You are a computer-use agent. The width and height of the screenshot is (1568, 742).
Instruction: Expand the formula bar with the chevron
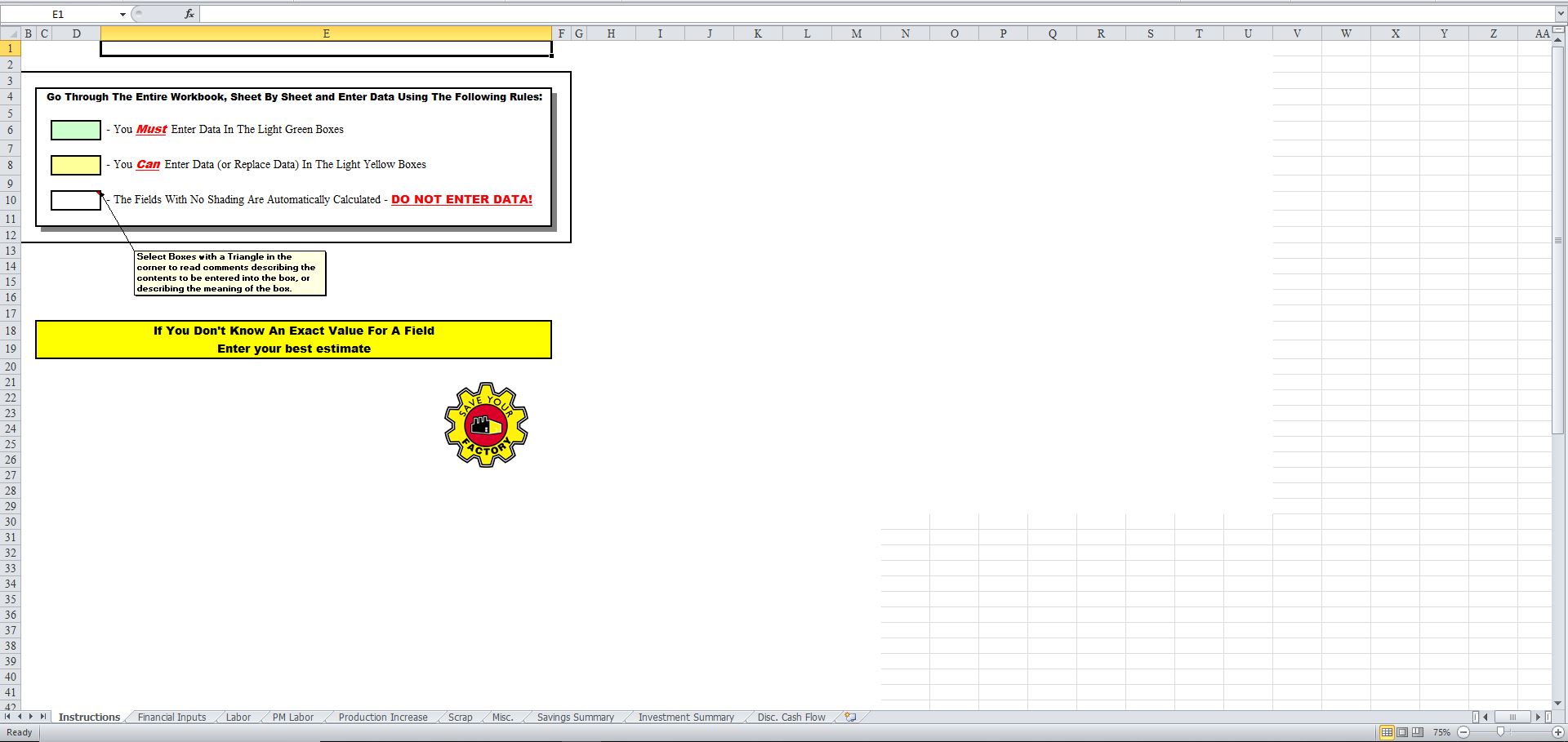pyautogui.click(x=1561, y=14)
